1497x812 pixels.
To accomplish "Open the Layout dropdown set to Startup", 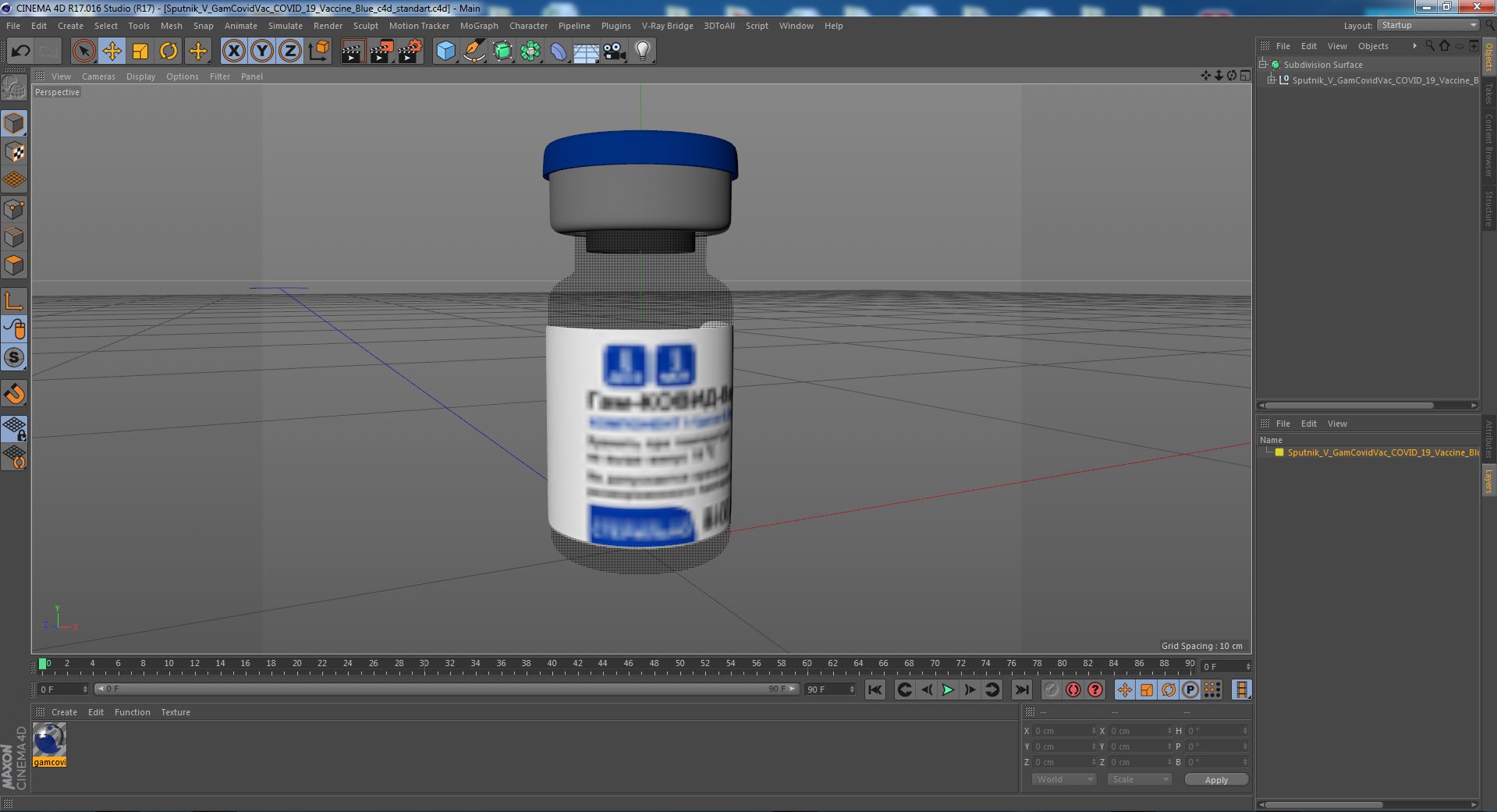I will pyautogui.click(x=1428, y=25).
